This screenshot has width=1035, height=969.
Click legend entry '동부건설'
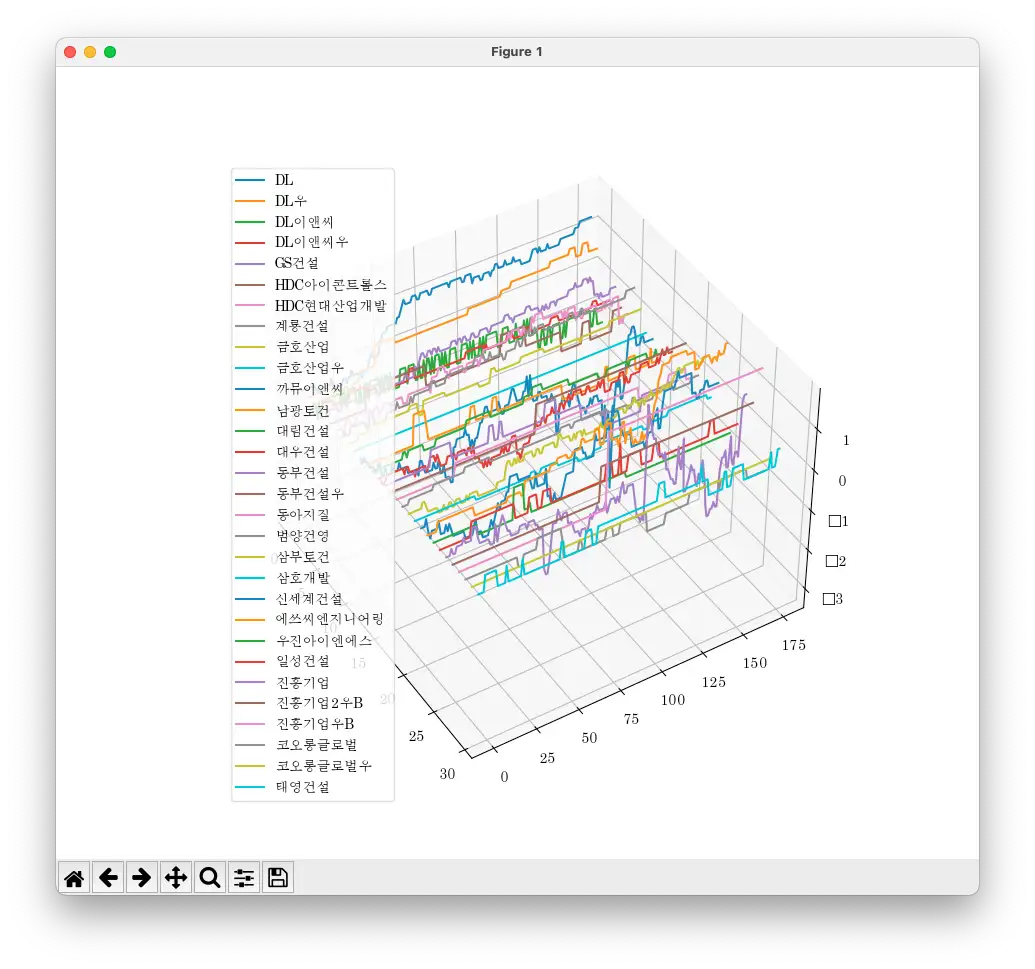click(302, 473)
